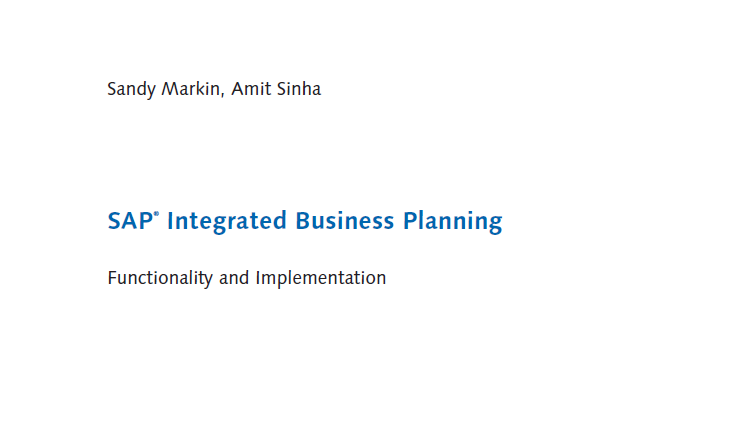Place cursor on capital "F" of Functionality
The image size is (754, 441).
coord(112,278)
